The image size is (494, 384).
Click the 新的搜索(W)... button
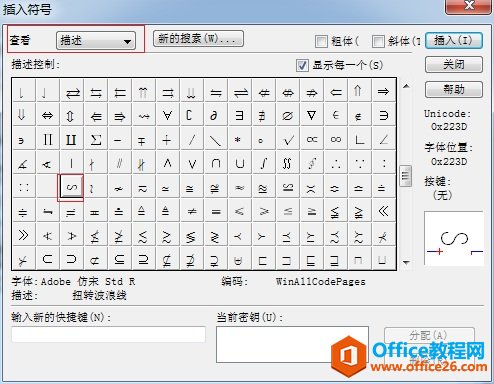tap(198, 39)
